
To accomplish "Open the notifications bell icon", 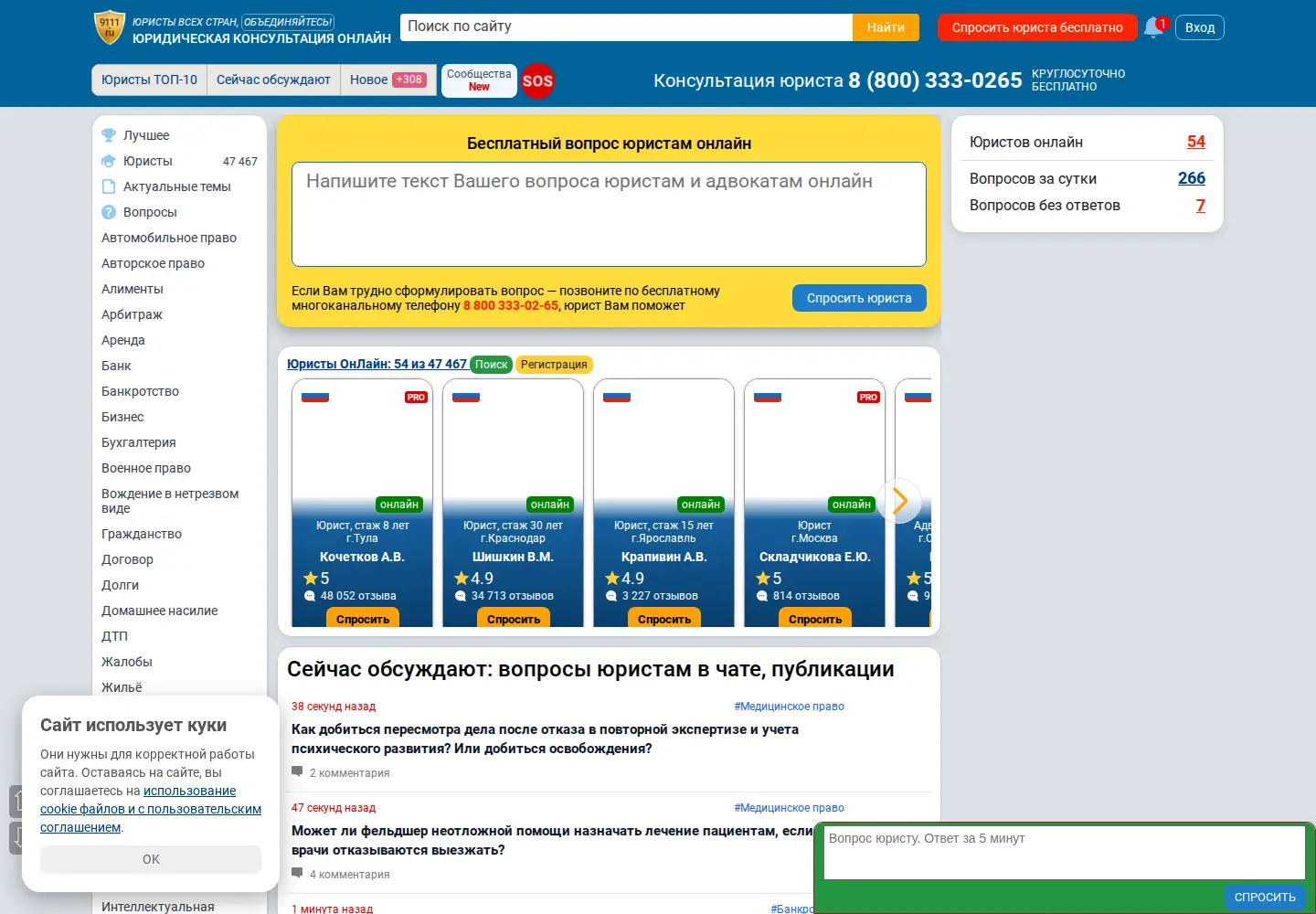I will click(1154, 28).
